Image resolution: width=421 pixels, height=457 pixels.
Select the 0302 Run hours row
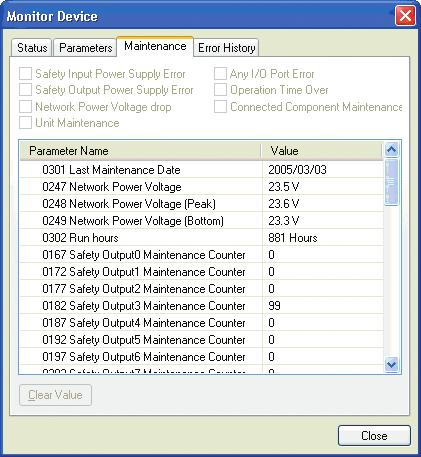pos(202,238)
